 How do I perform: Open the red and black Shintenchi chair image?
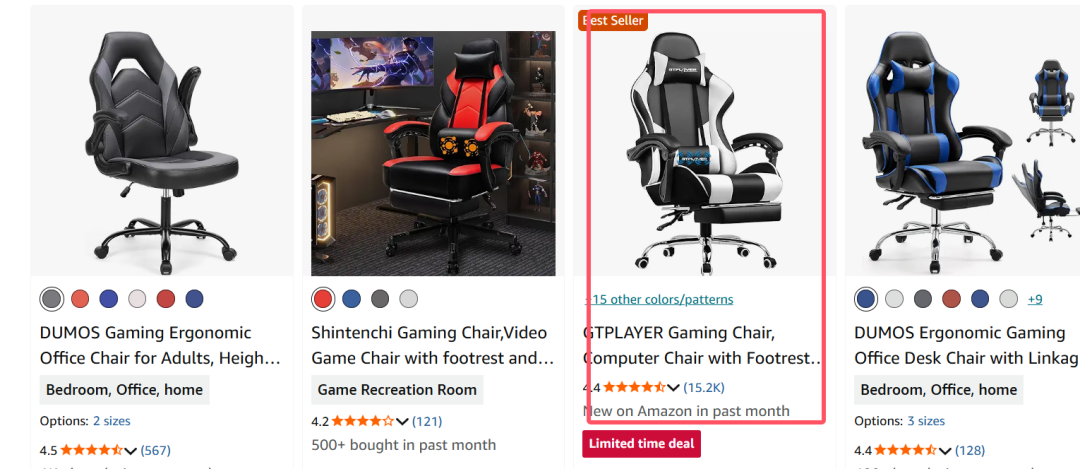coord(433,153)
